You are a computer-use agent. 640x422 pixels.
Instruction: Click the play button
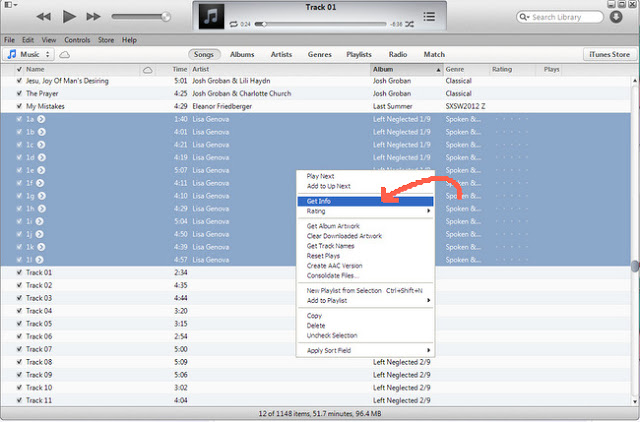coord(69,17)
